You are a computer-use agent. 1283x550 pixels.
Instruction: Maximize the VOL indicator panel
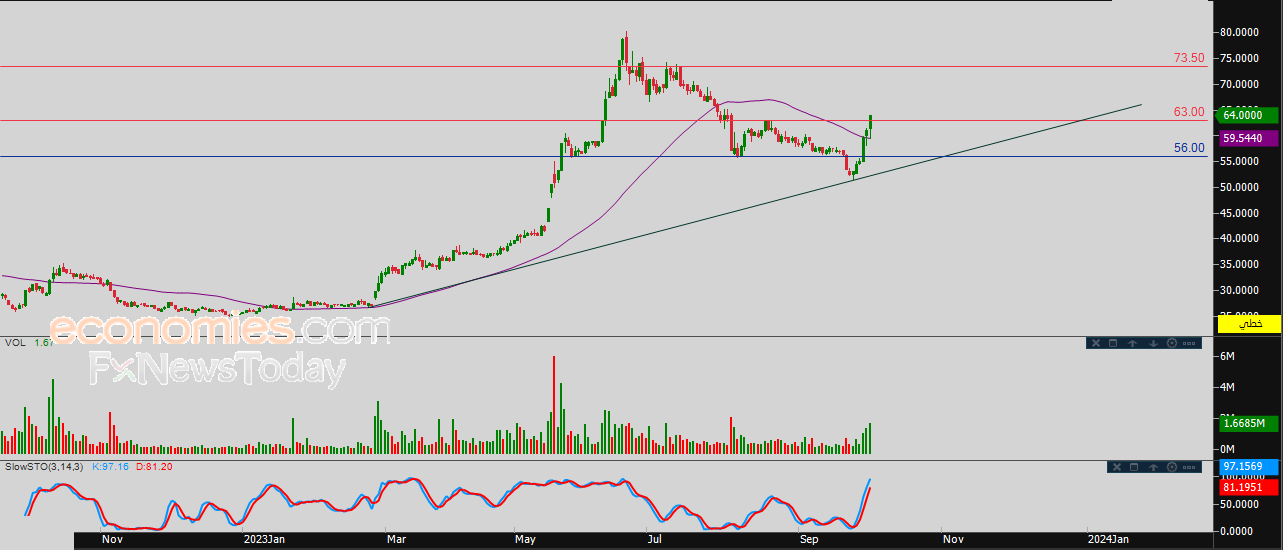[1112, 343]
